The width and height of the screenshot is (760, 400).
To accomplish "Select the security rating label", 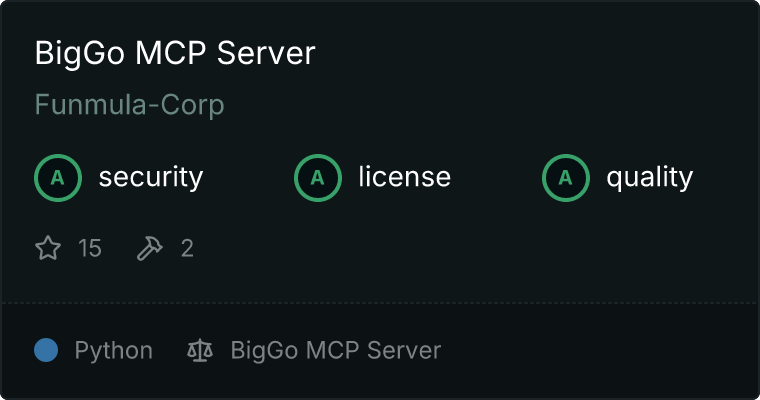I will (151, 177).
